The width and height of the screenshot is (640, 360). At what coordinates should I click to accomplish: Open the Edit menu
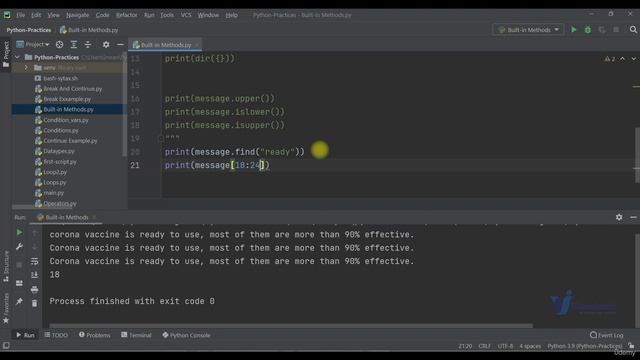pos(36,15)
